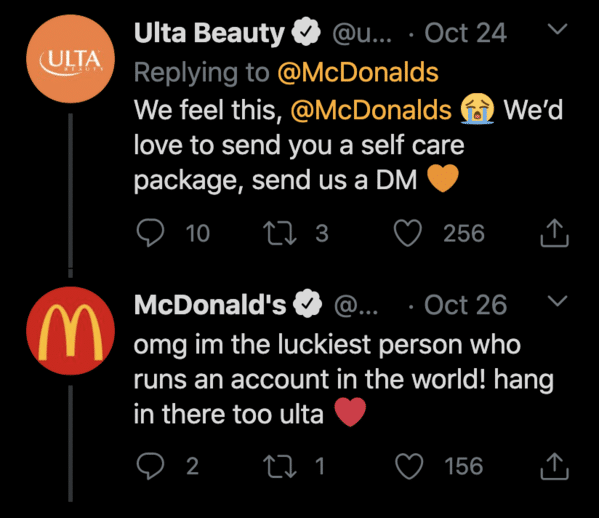Like the Ulta Beauty tweet
Viewport: 599px width, 518px height.
pyautogui.click(x=408, y=233)
